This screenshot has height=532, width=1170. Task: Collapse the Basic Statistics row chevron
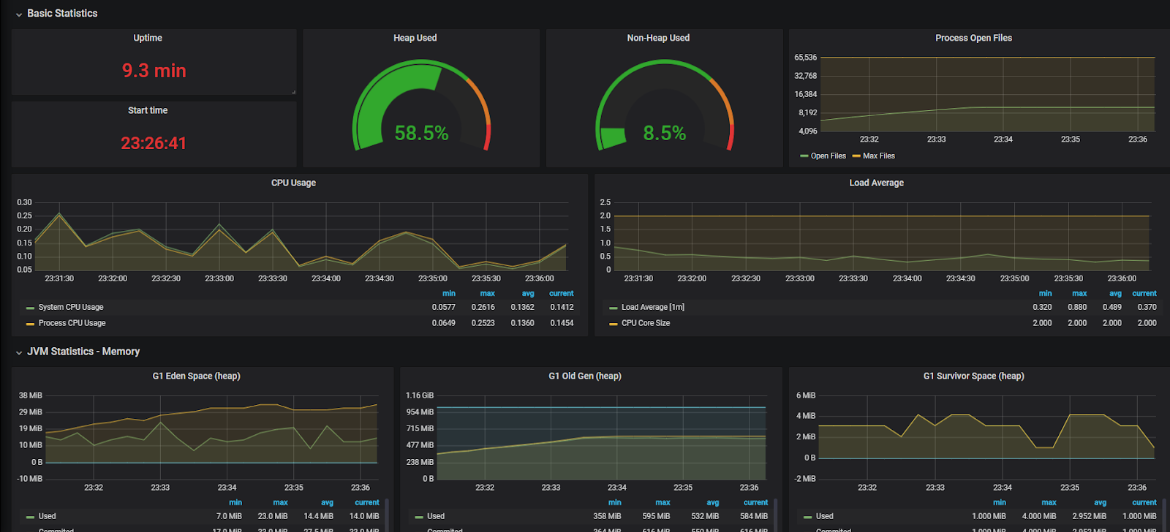18,13
